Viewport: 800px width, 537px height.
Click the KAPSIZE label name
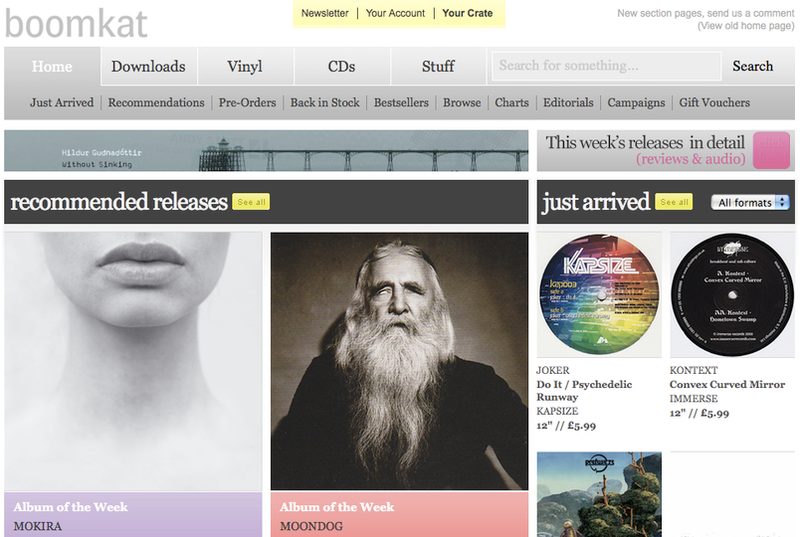coord(557,411)
